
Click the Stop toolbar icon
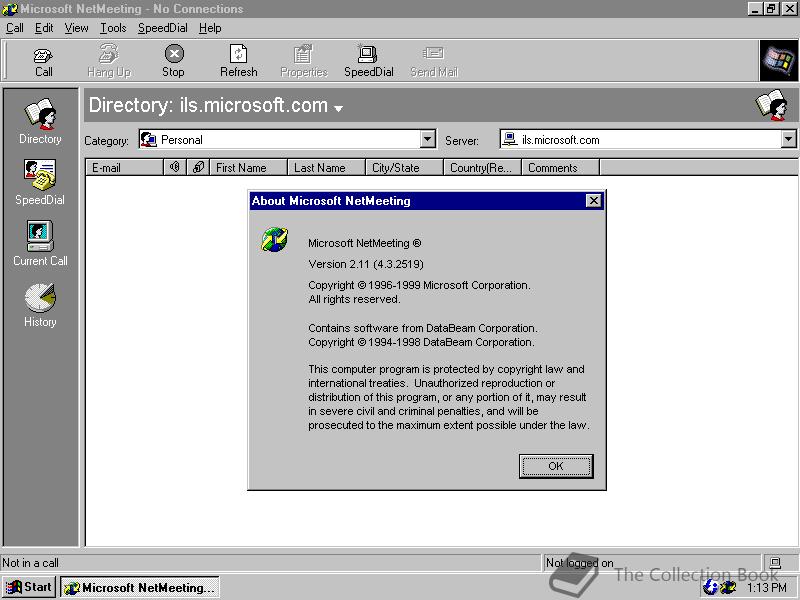click(x=174, y=61)
